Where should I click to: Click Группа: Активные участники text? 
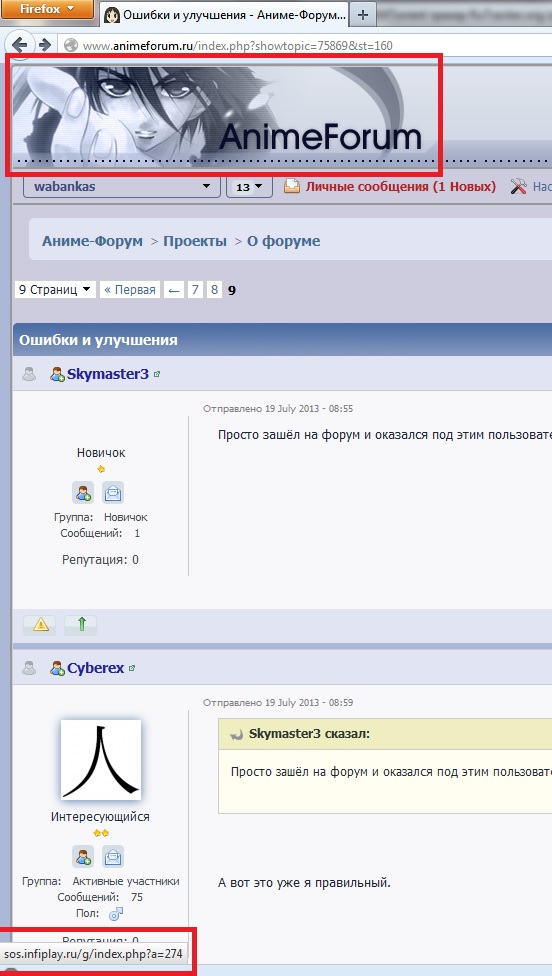(x=101, y=881)
